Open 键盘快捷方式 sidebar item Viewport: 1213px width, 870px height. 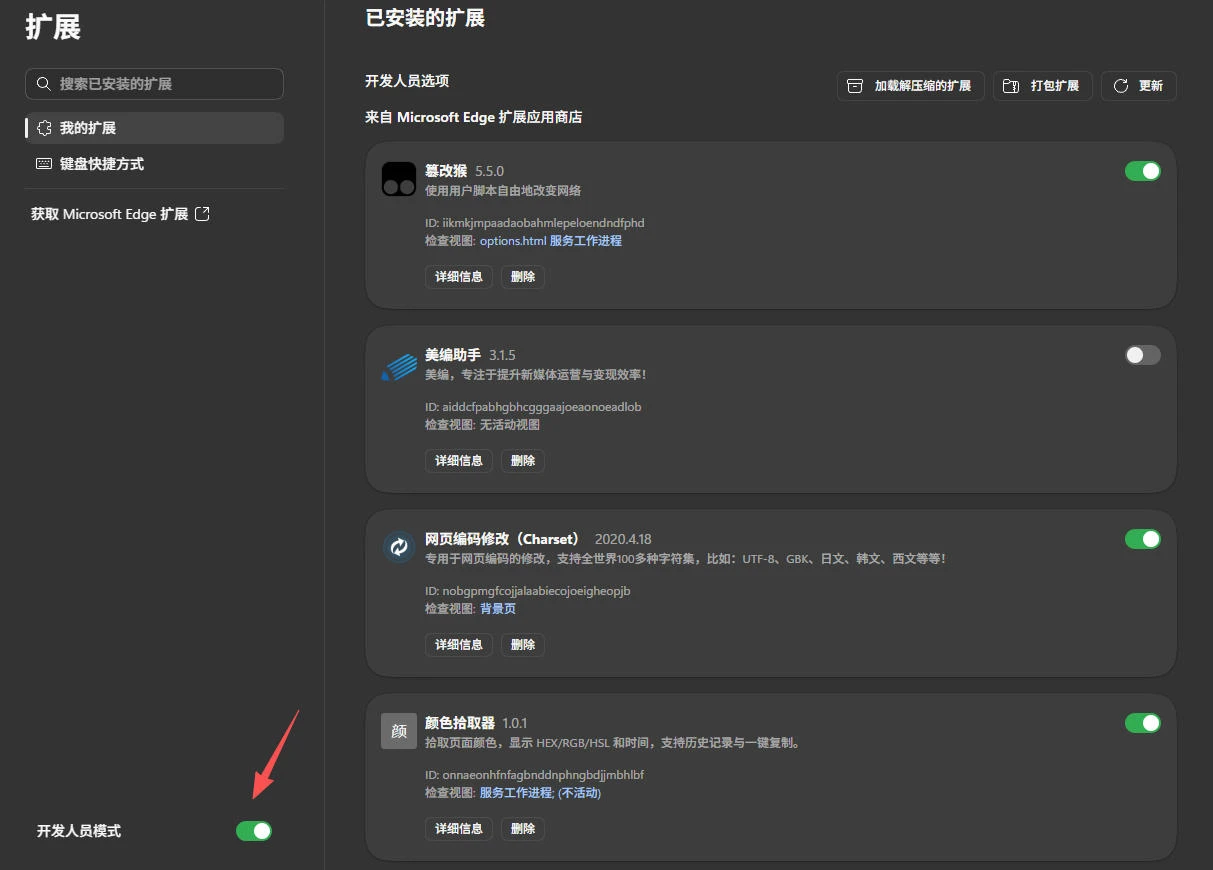[154, 164]
